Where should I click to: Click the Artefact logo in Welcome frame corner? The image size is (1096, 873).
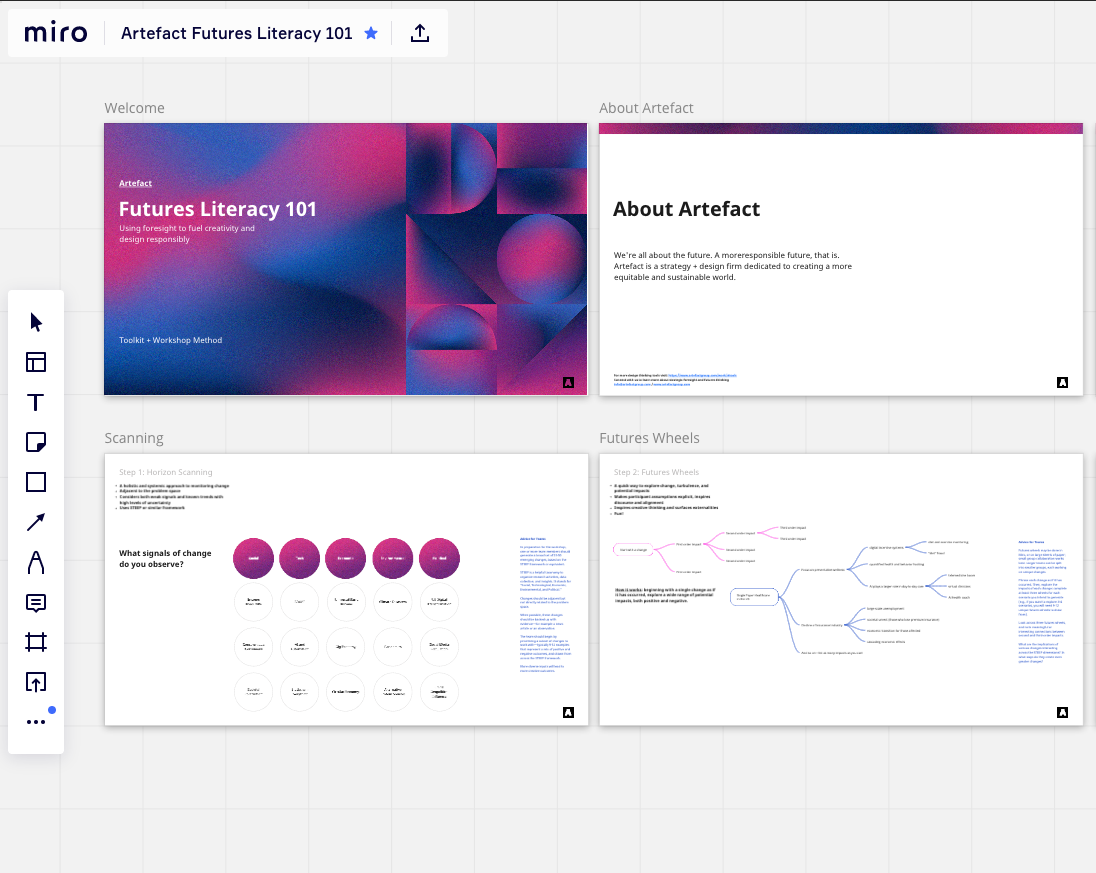pos(568,382)
